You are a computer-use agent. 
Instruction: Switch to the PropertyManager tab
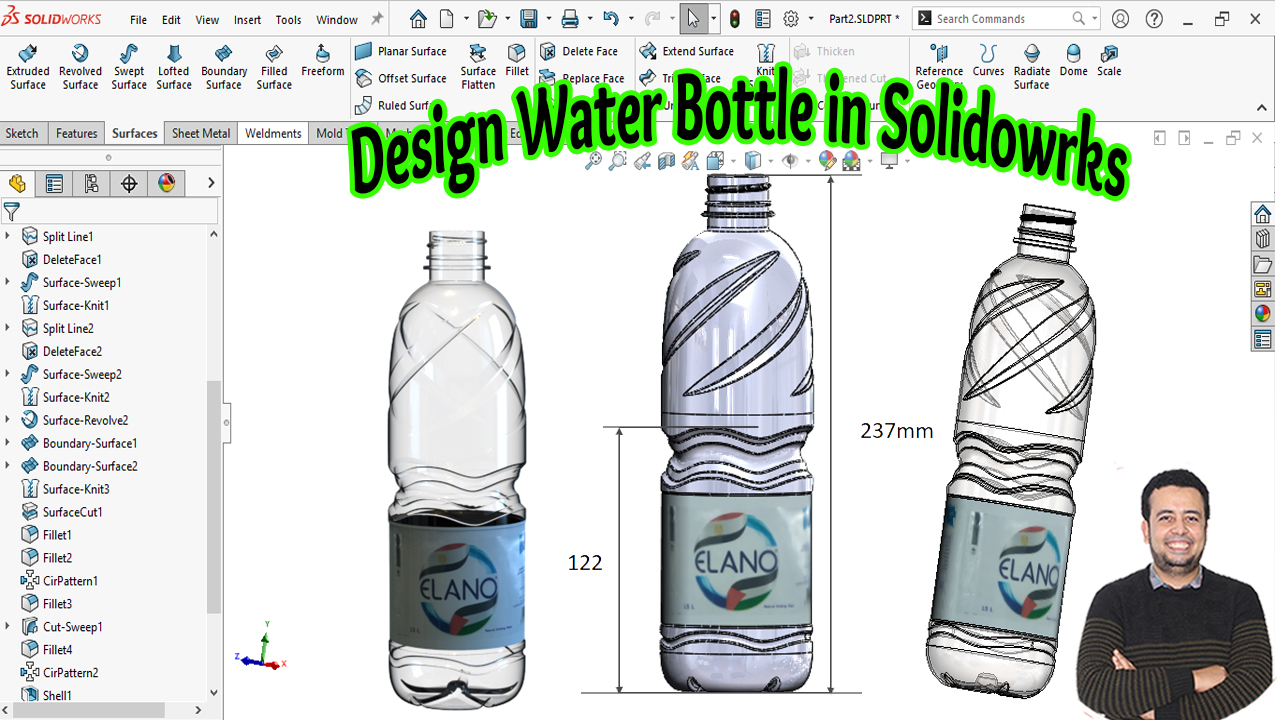pyautogui.click(x=54, y=183)
